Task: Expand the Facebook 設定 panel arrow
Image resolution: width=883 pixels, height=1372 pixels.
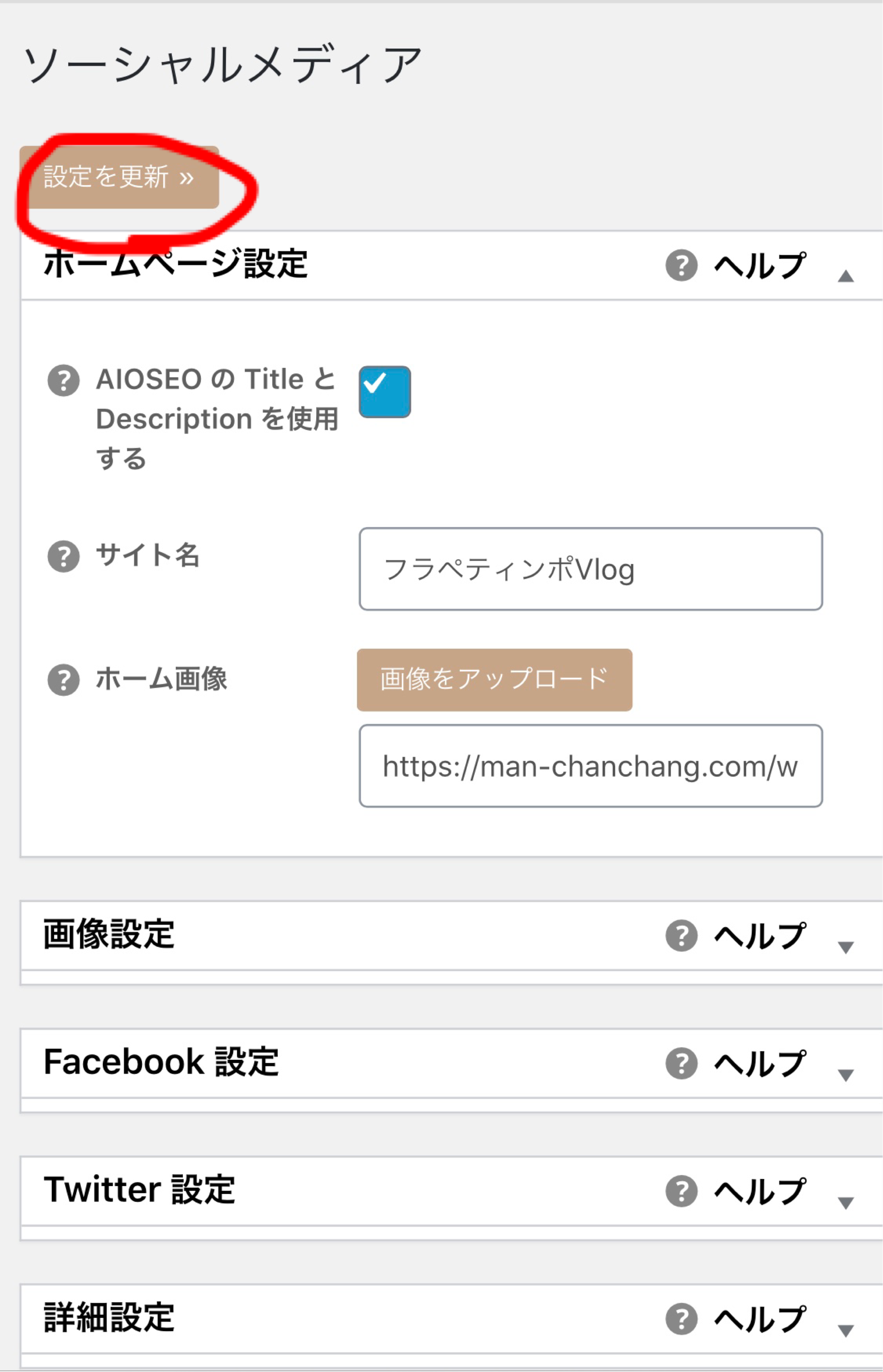Action: click(846, 1075)
